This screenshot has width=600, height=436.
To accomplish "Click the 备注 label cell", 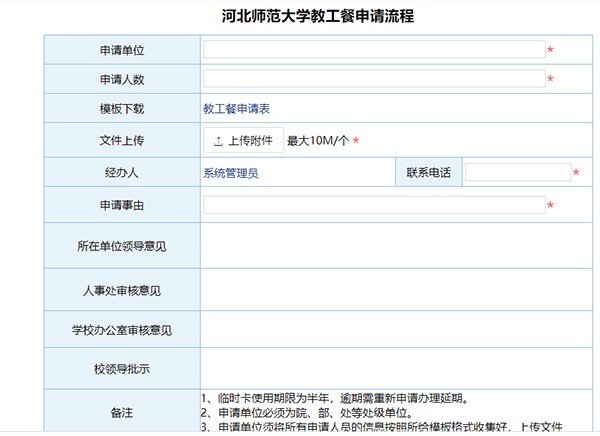I will pyautogui.click(x=121, y=411).
